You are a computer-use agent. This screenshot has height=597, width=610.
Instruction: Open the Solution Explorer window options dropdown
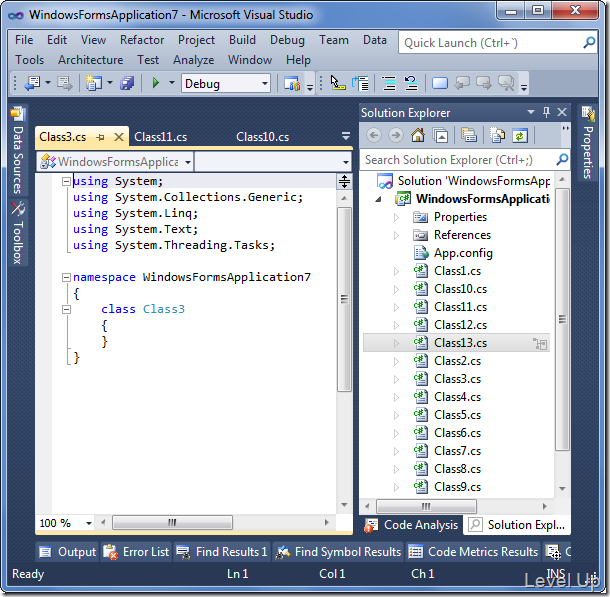click(531, 112)
